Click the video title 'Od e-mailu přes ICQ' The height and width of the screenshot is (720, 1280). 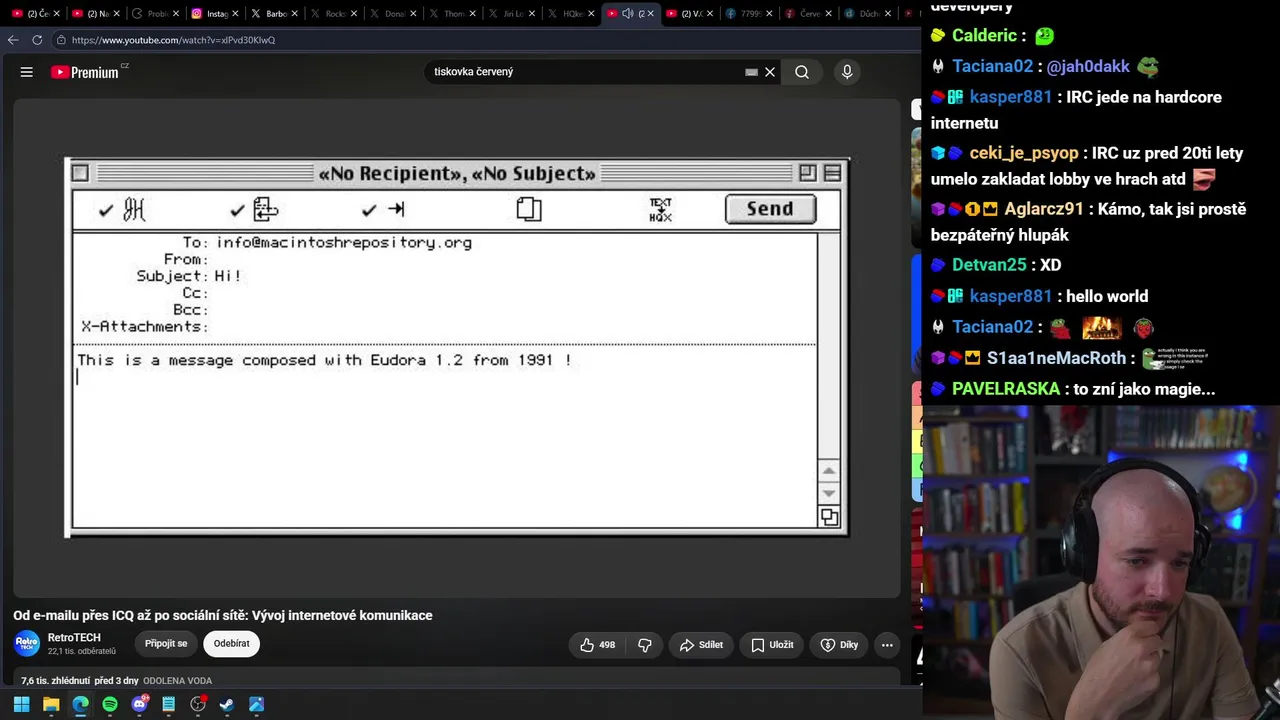click(x=223, y=615)
